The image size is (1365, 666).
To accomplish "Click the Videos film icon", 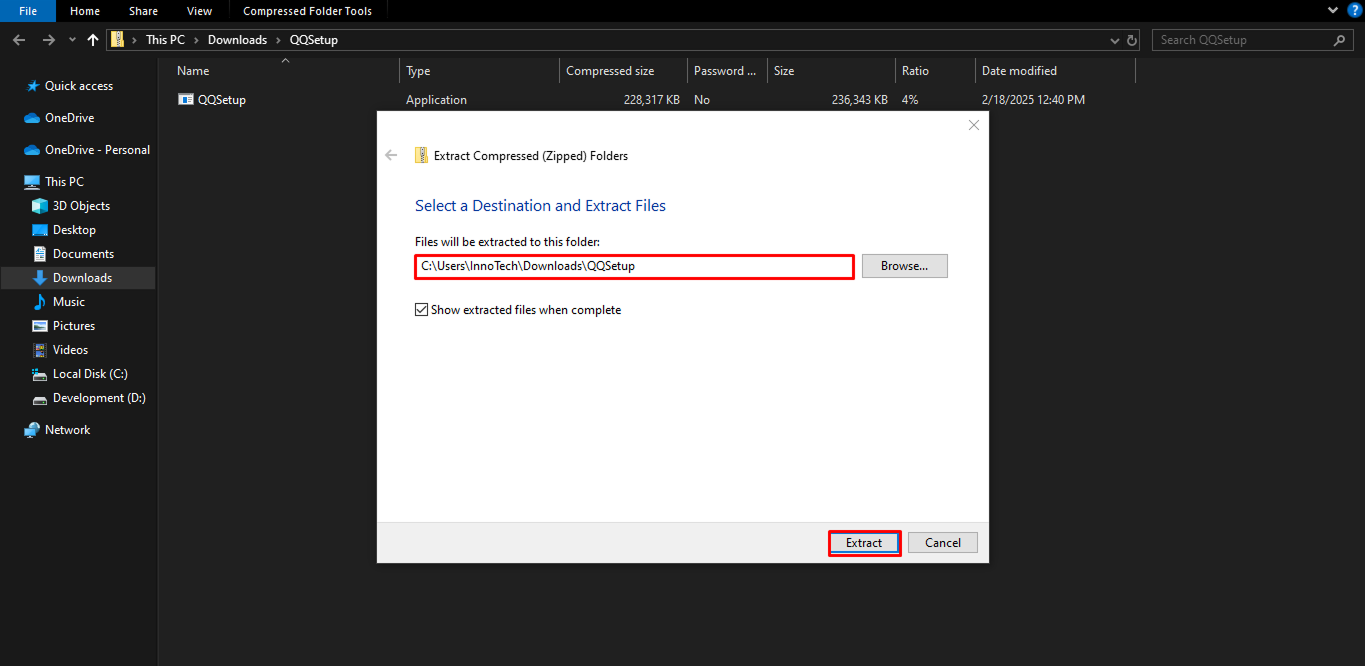I will pos(40,350).
